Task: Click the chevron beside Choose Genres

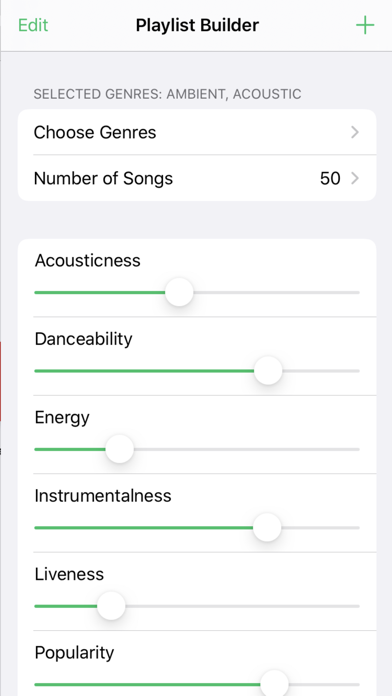Action: 355,132
